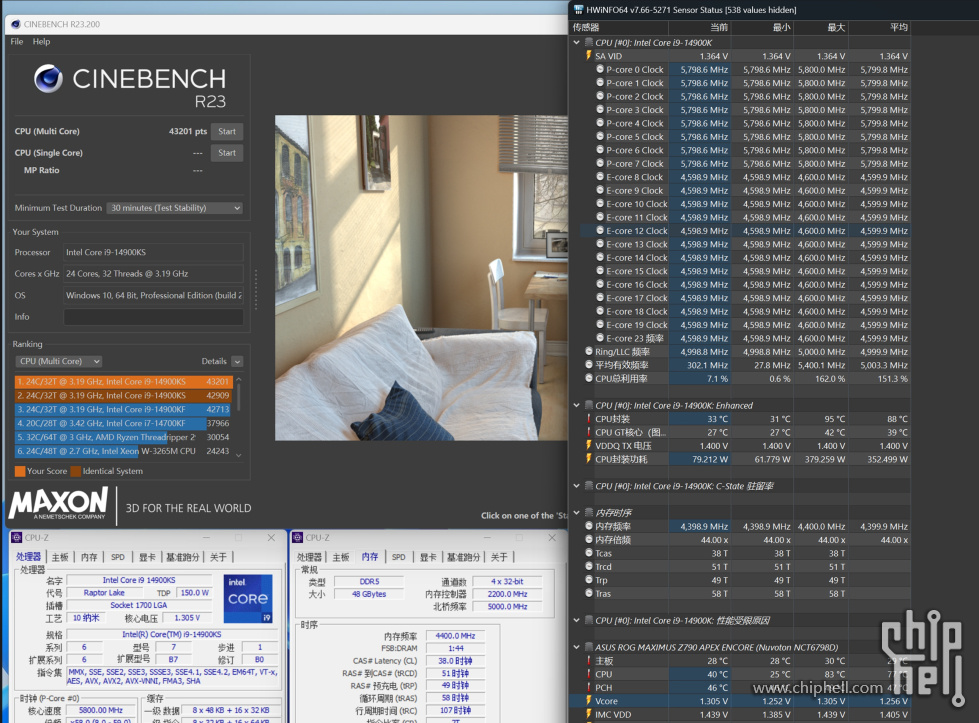Viewport: 979px width, 723px height.
Task: Click the lightning icon beside Vcore
Action: 588,701
